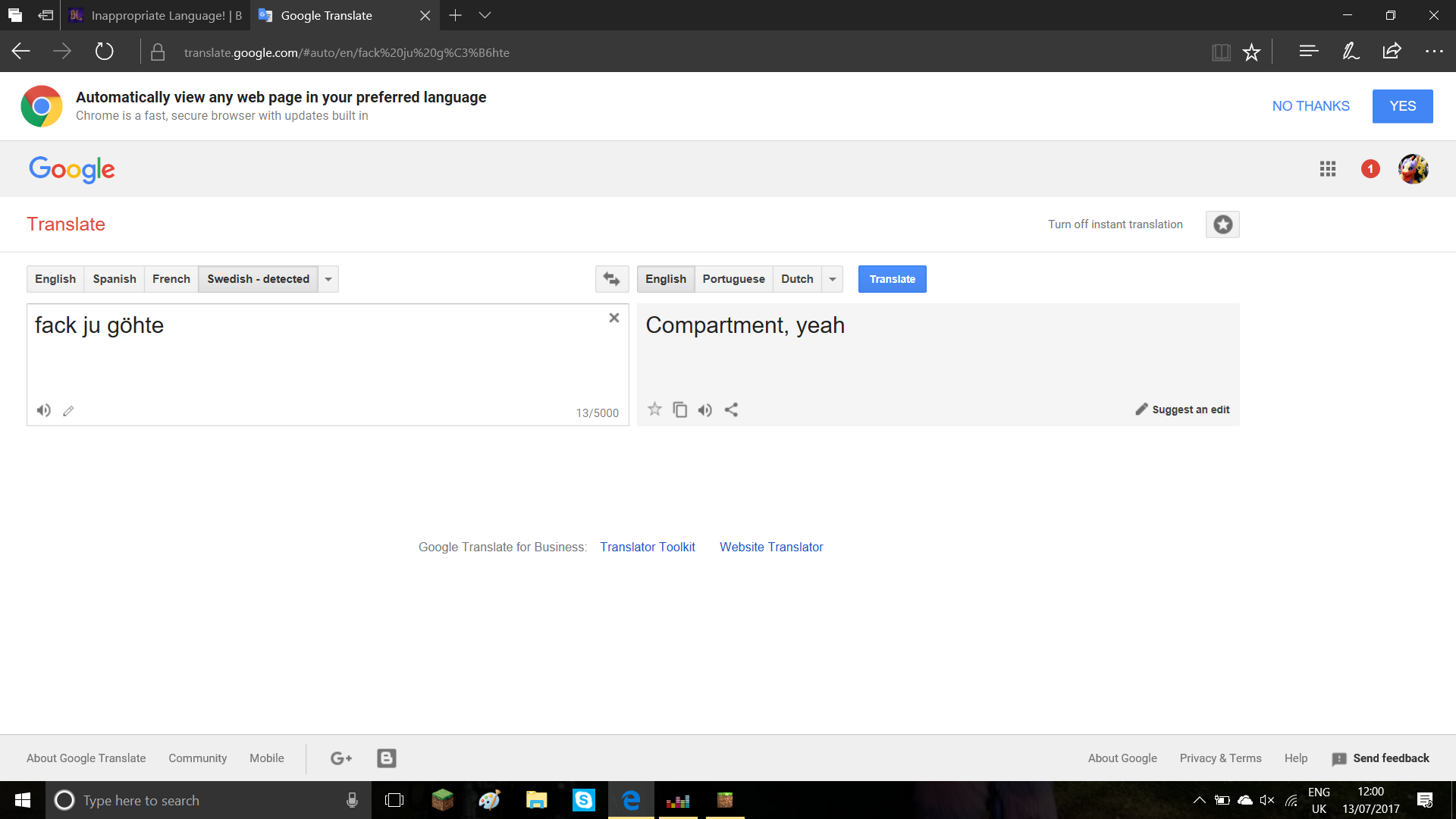
Task: Open the phrasebook star button
Action: click(x=1222, y=224)
